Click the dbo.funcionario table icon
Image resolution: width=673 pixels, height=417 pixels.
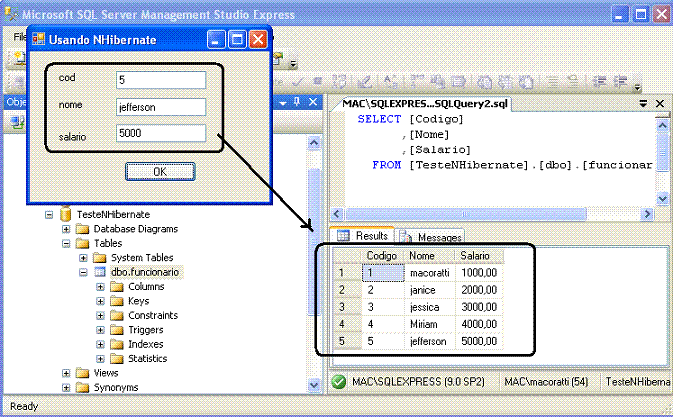tap(100, 272)
